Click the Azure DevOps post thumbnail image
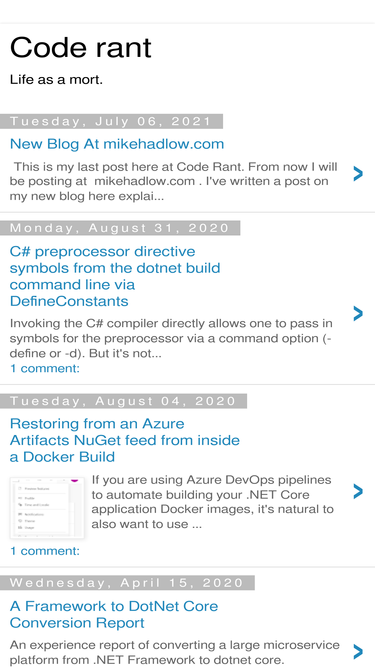This screenshot has height=667, width=375. click(47, 508)
